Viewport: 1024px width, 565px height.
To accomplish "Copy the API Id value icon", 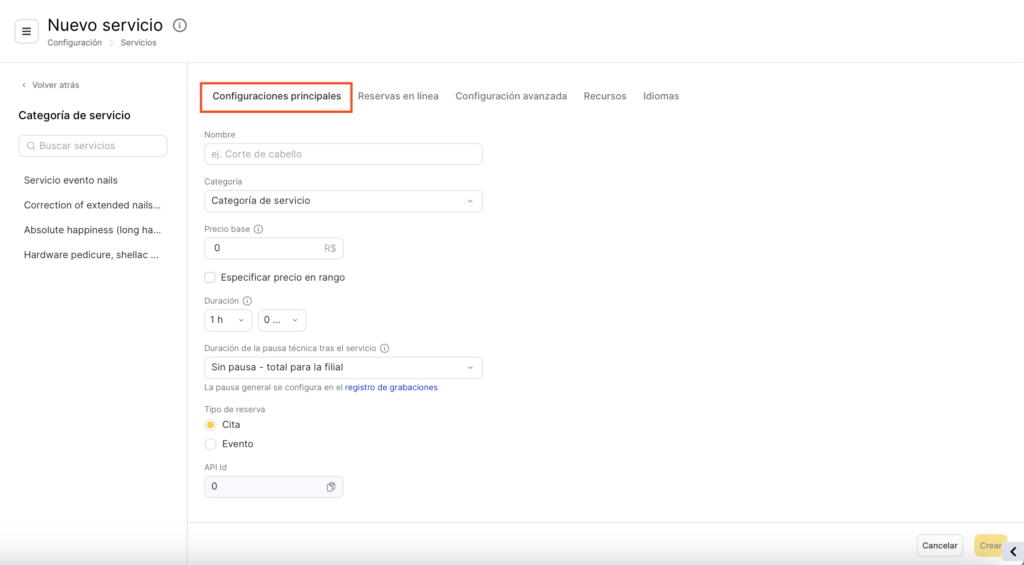I will pyautogui.click(x=331, y=487).
